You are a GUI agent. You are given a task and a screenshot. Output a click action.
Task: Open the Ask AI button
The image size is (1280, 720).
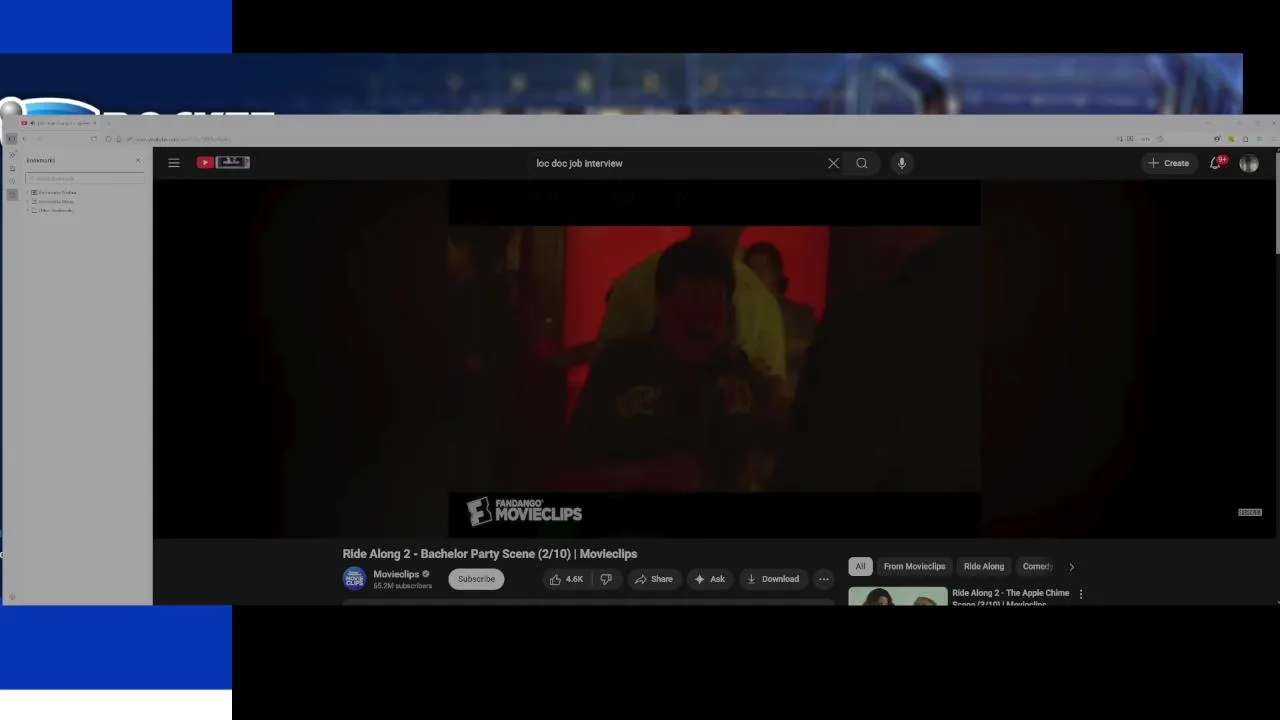(709, 579)
